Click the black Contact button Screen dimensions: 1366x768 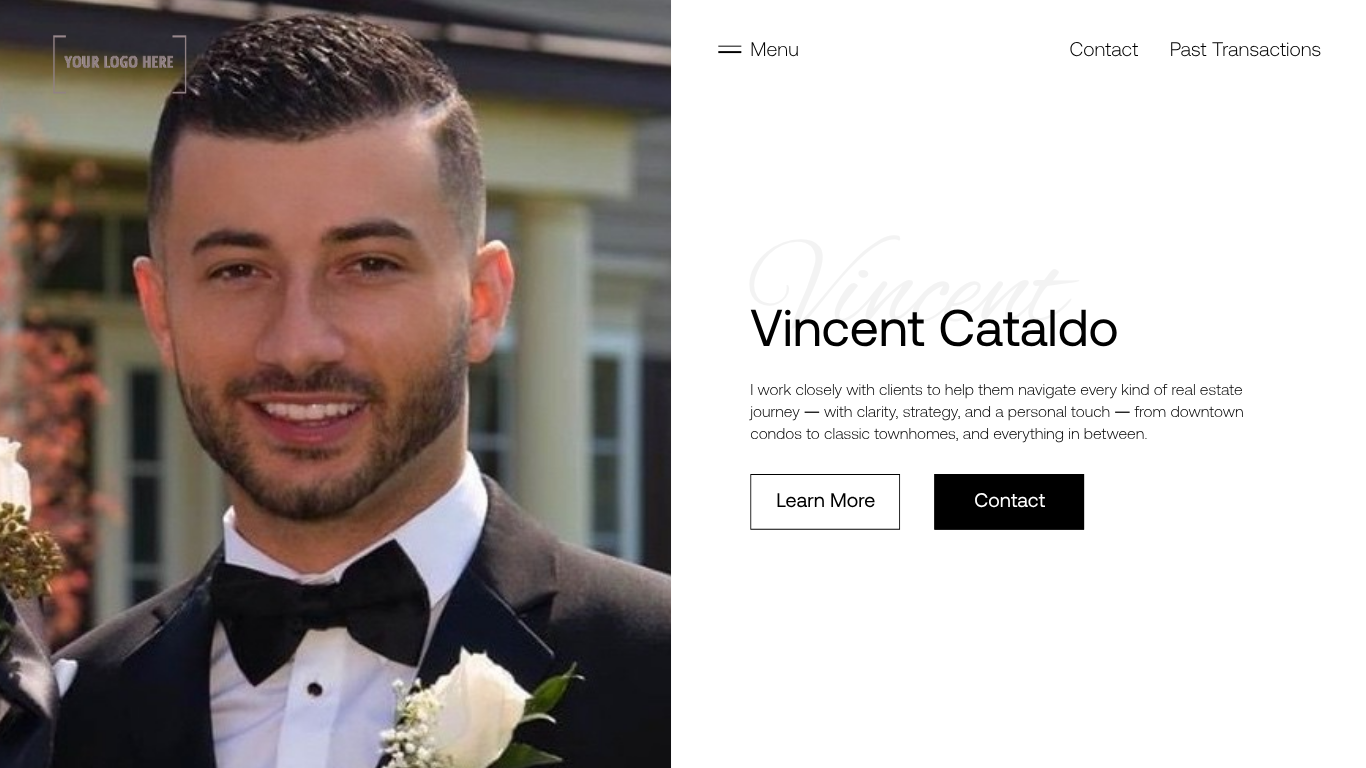coord(1009,502)
